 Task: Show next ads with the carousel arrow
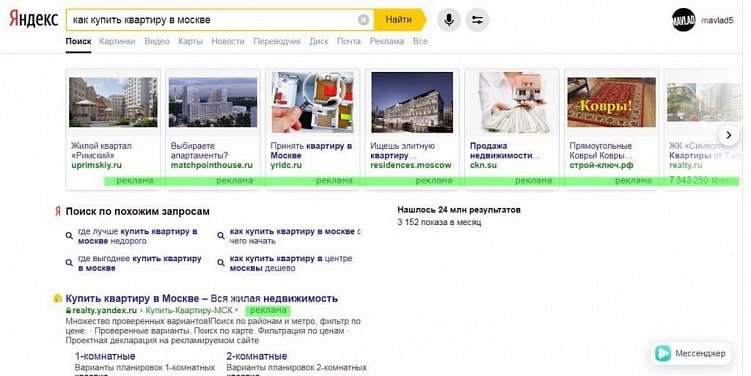[x=728, y=135]
